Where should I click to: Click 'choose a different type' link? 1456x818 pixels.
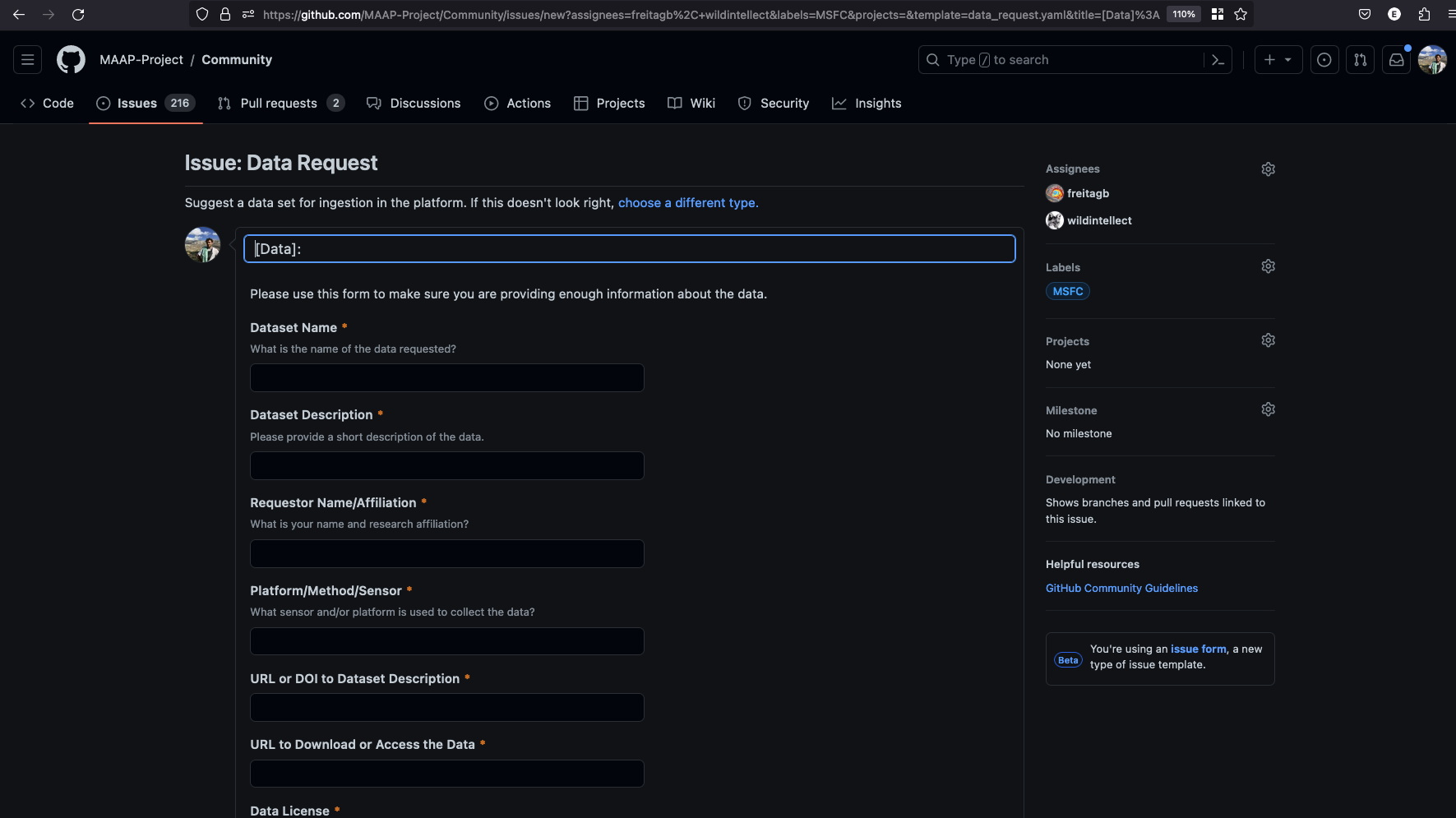click(x=688, y=203)
